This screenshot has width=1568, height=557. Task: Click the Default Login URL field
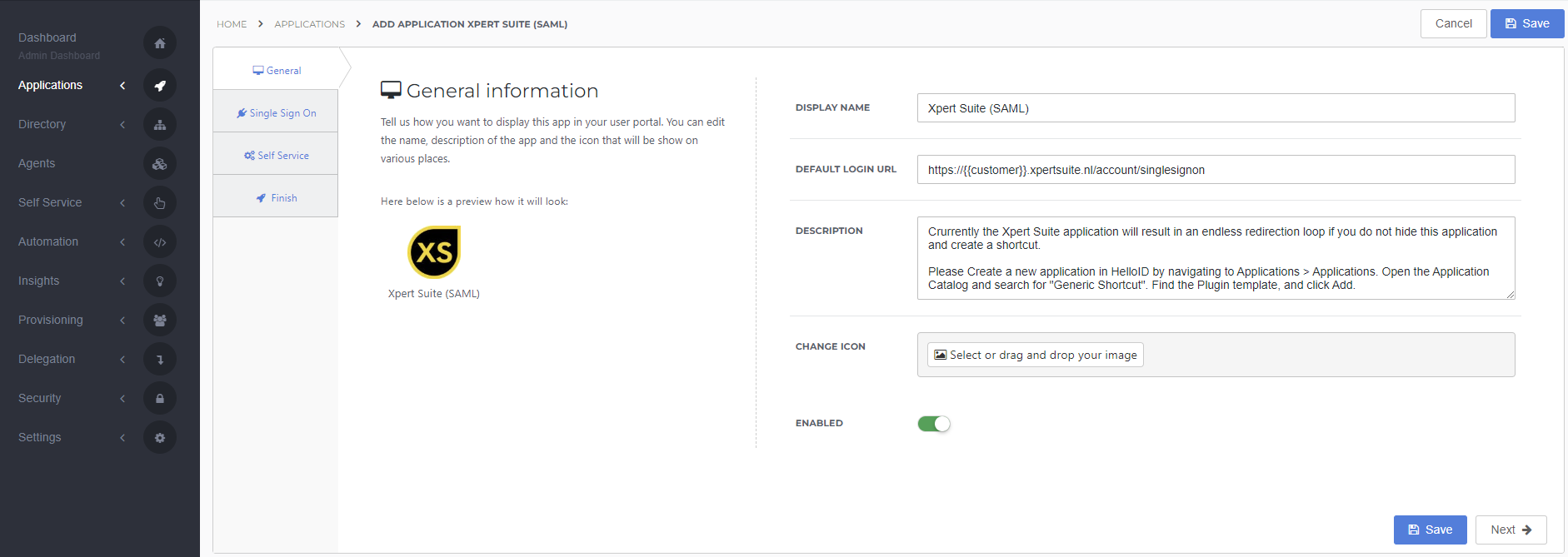click(1216, 170)
